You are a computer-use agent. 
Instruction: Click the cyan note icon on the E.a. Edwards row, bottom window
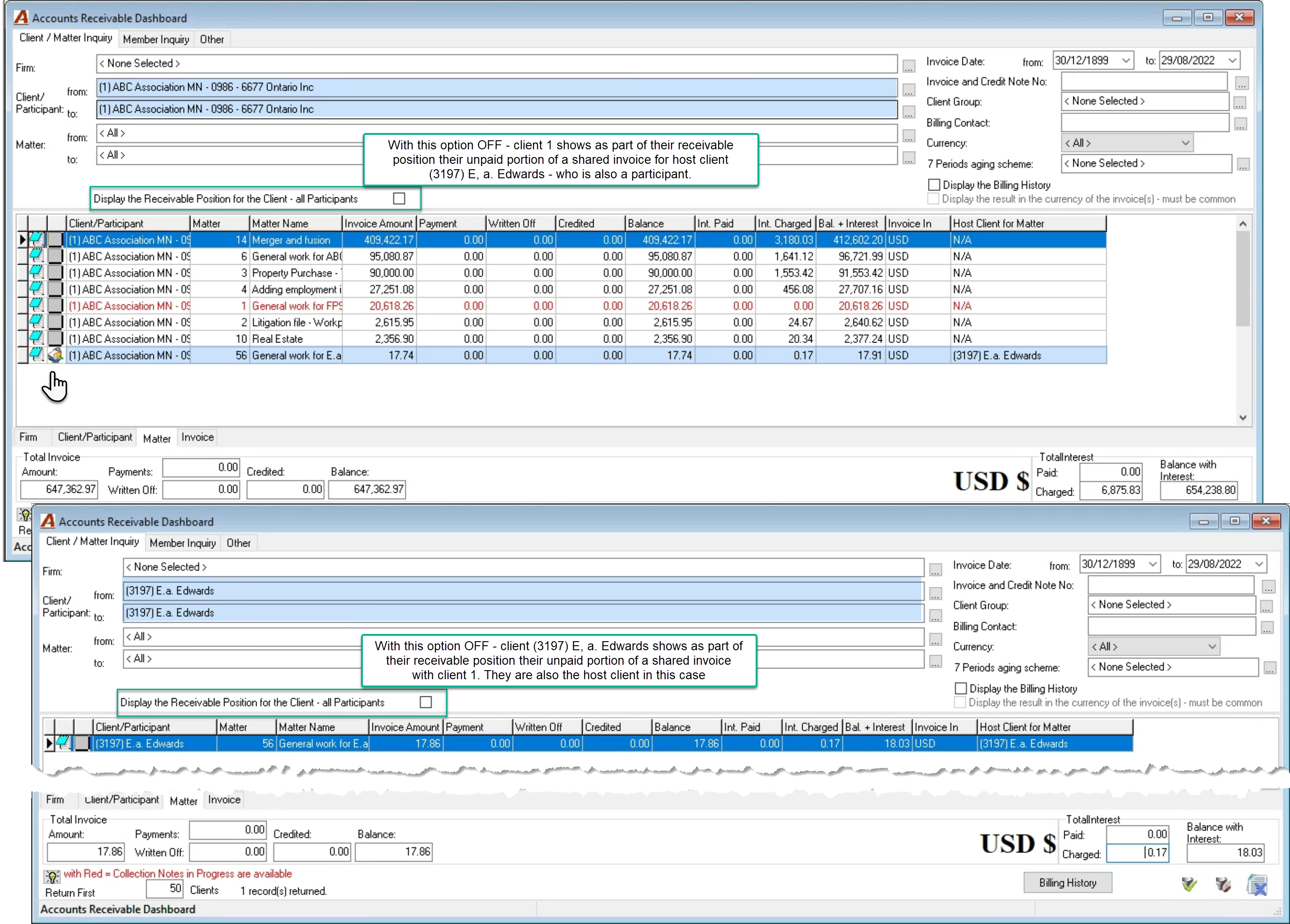[x=64, y=743]
